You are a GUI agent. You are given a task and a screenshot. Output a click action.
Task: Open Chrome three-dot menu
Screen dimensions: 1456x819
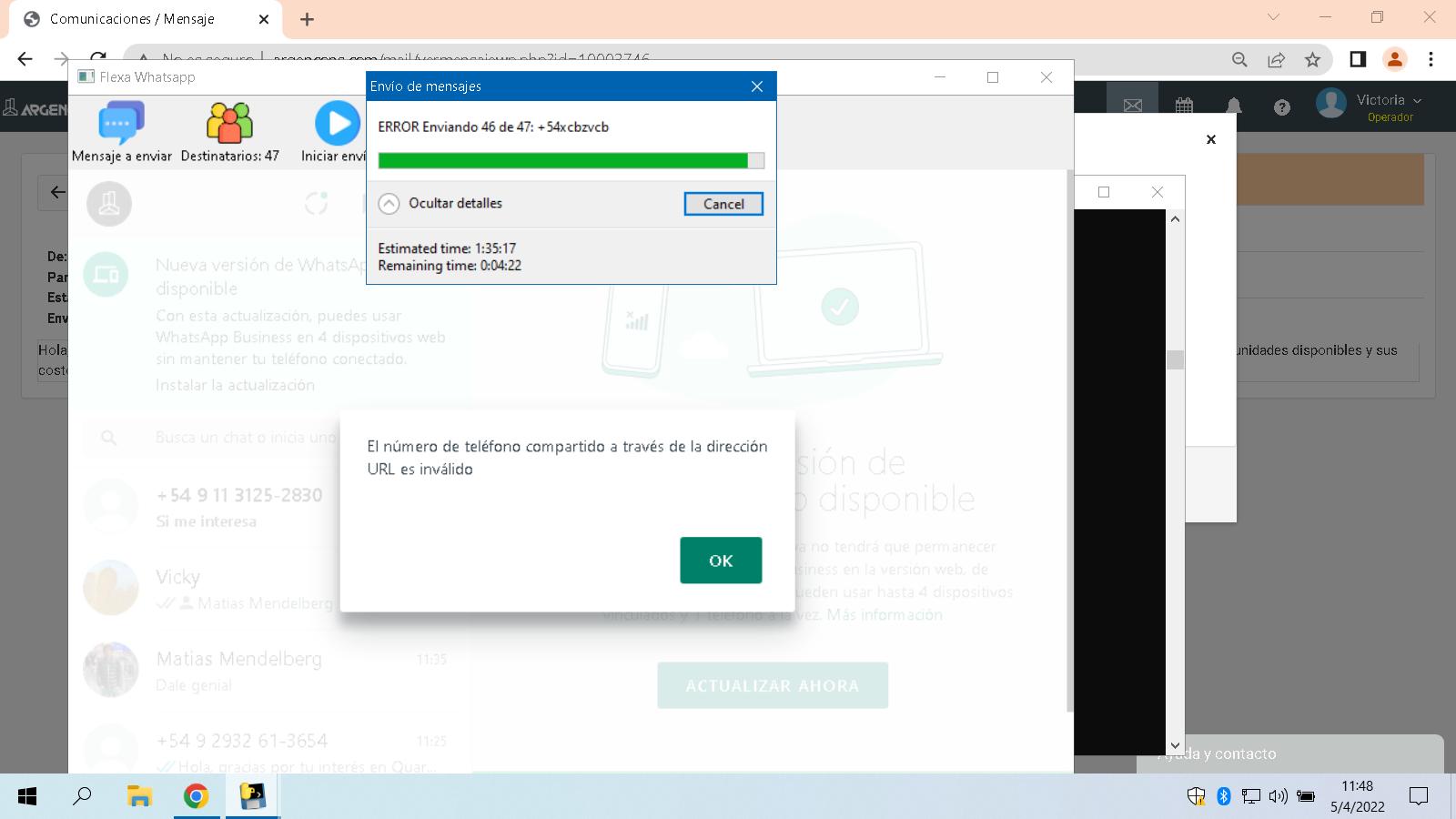pos(1431,59)
